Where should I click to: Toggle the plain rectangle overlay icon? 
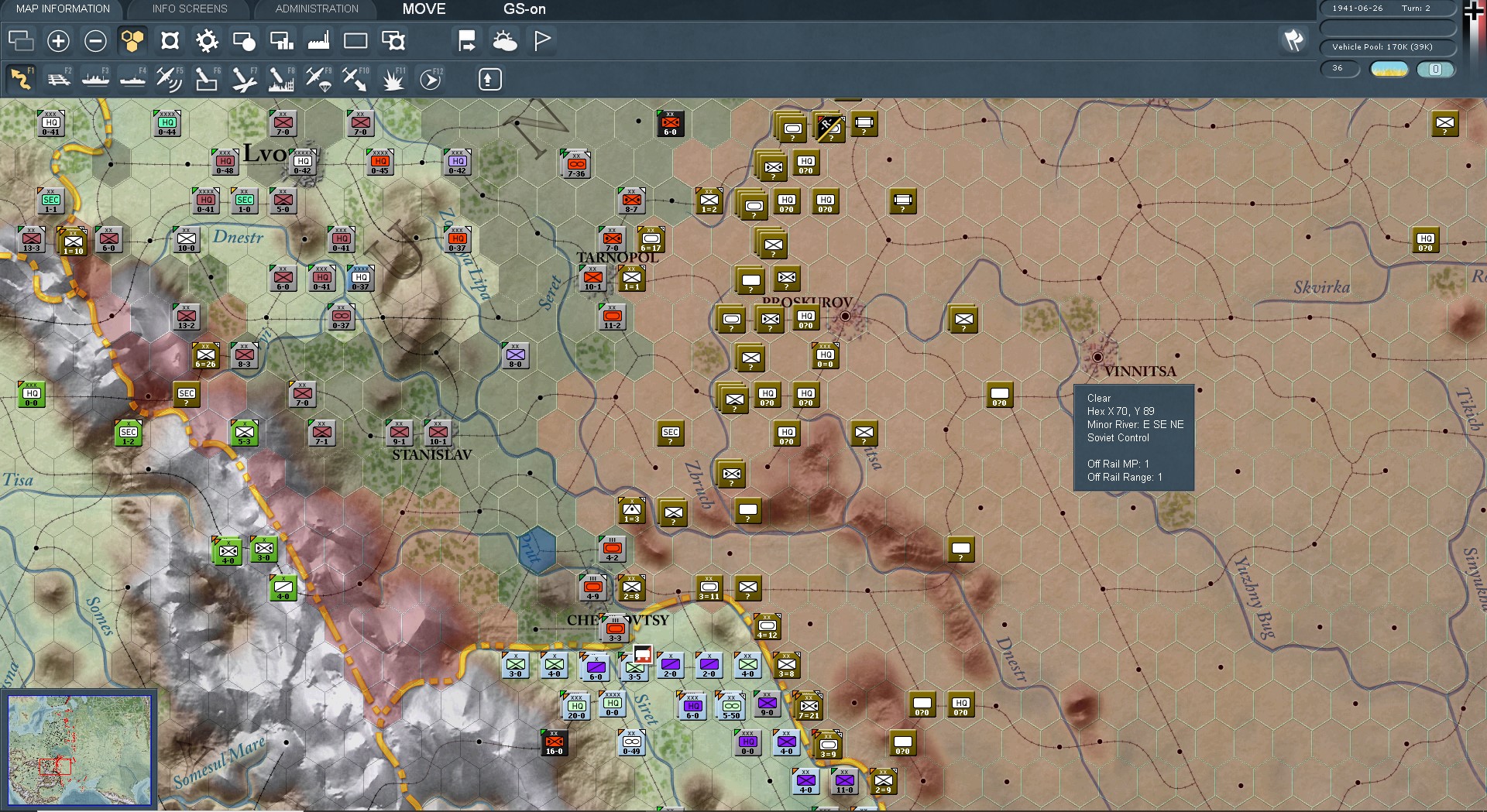click(355, 40)
